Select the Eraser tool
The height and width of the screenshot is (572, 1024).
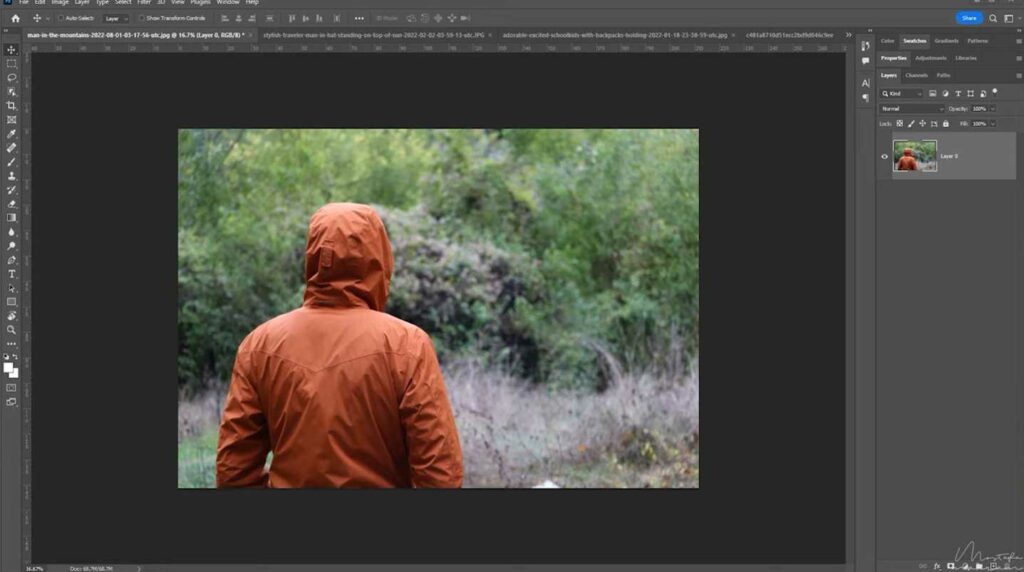(x=11, y=204)
